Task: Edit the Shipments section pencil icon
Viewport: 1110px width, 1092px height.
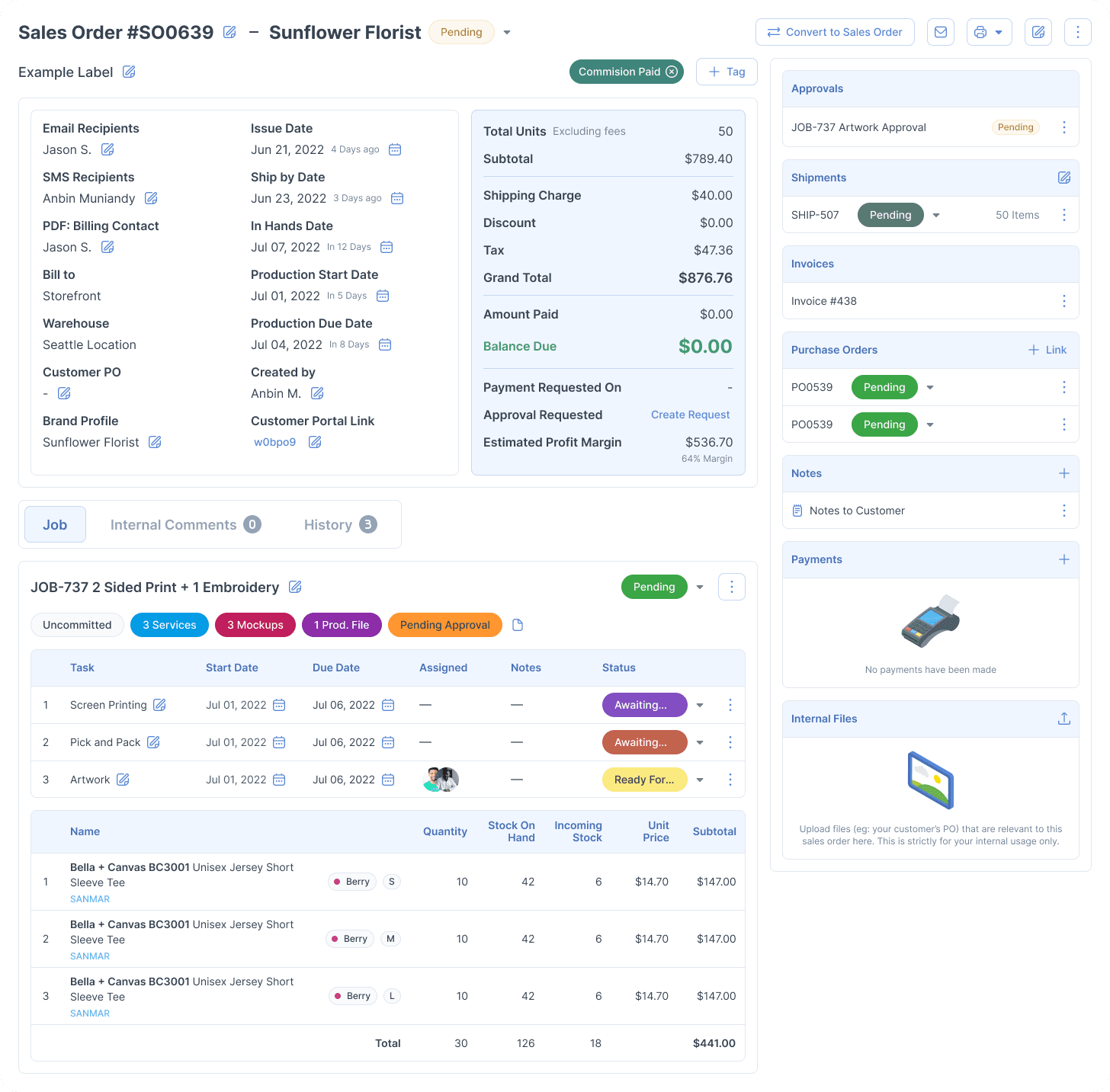Action: coord(1064,178)
